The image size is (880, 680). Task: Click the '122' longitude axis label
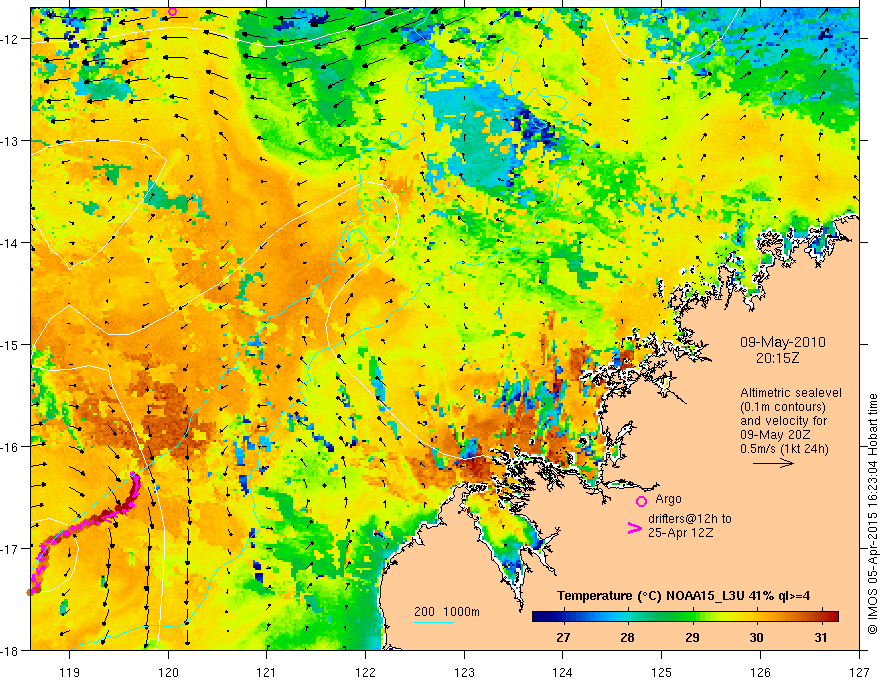(365, 672)
